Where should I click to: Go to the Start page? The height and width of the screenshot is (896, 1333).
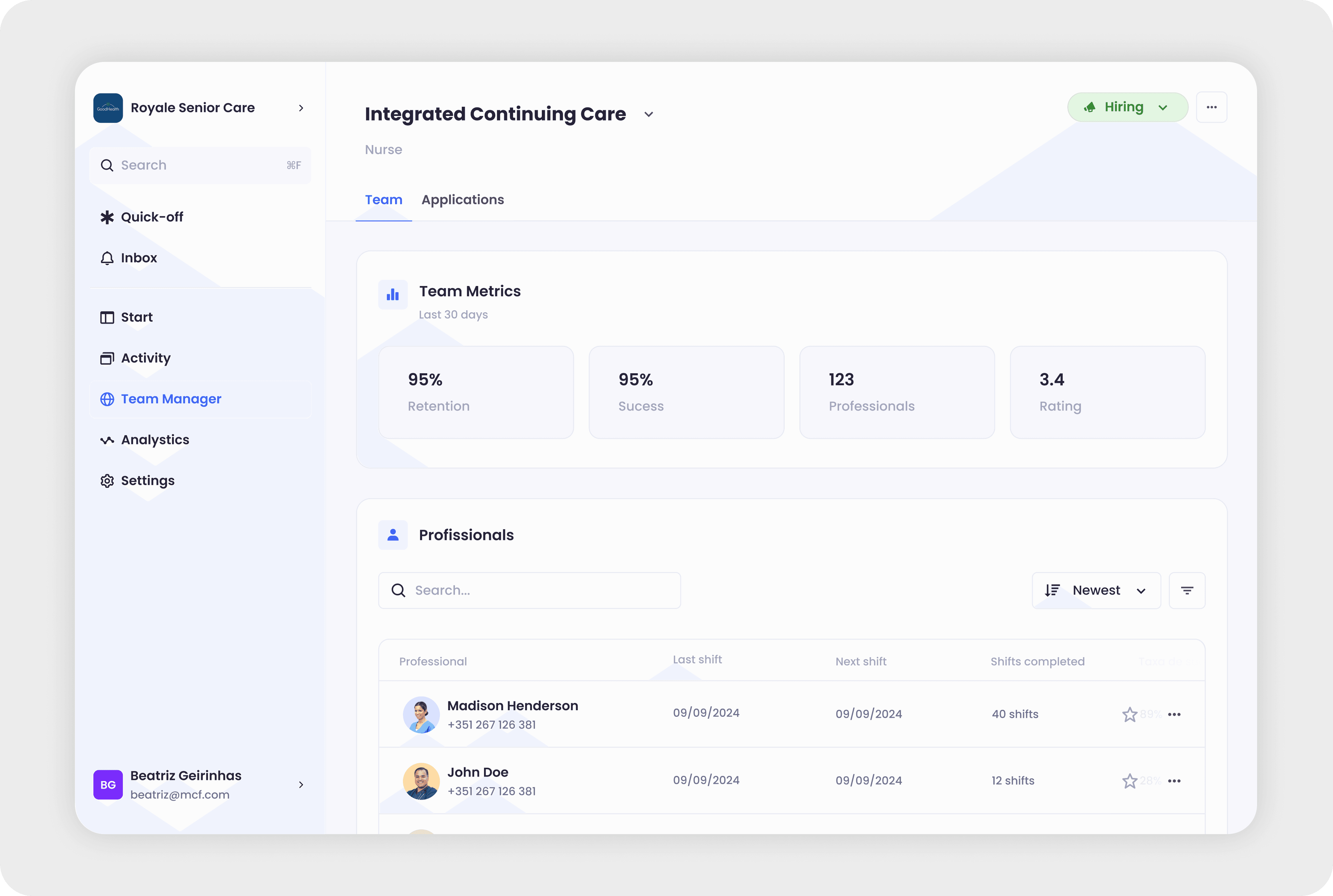pos(200,317)
